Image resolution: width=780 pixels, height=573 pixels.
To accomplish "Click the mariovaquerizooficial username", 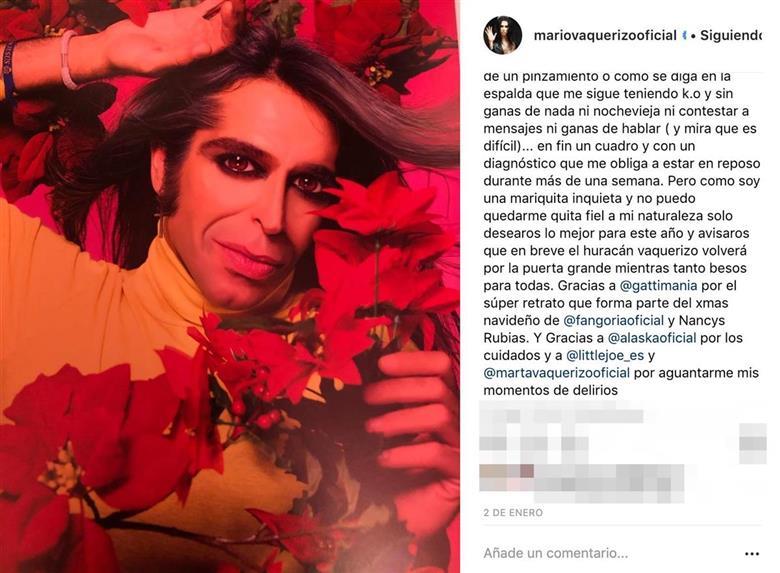I will click(x=605, y=36).
